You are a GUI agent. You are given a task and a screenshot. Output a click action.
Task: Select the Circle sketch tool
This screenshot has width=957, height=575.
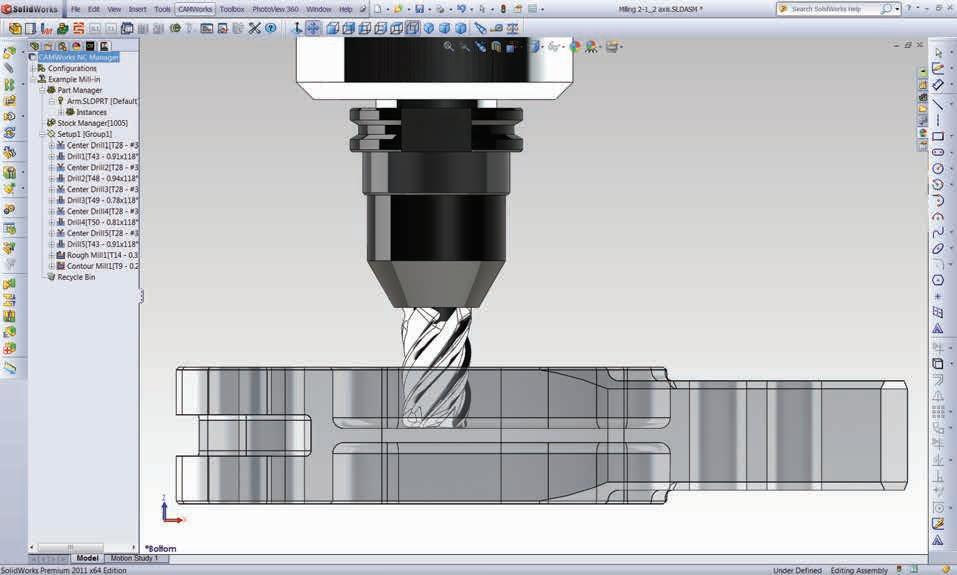938,168
